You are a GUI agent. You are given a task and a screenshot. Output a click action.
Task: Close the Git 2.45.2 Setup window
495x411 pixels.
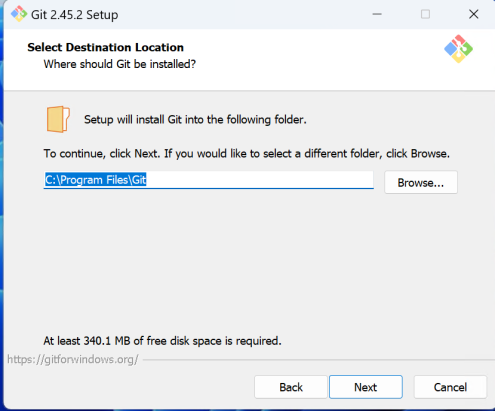pyautogui.click(x=473, y=14)
